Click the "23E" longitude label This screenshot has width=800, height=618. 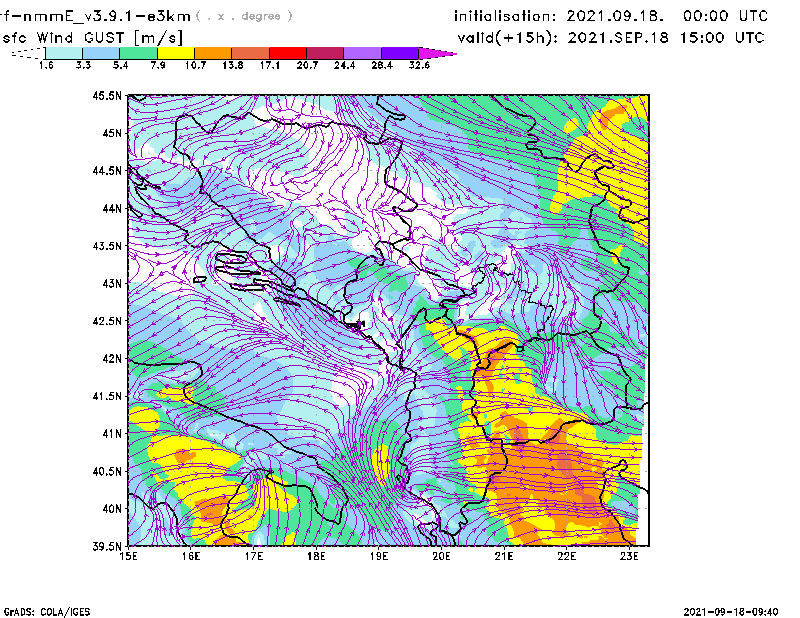(629, 556)
